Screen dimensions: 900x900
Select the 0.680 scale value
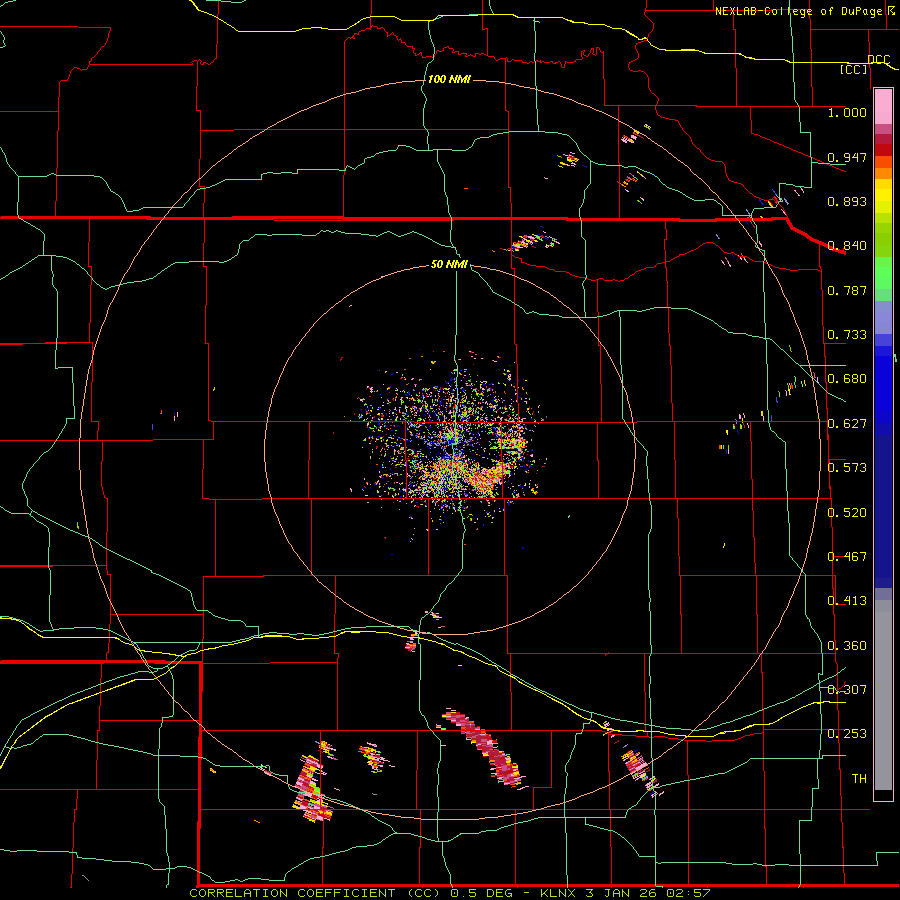tap(847, 379)
